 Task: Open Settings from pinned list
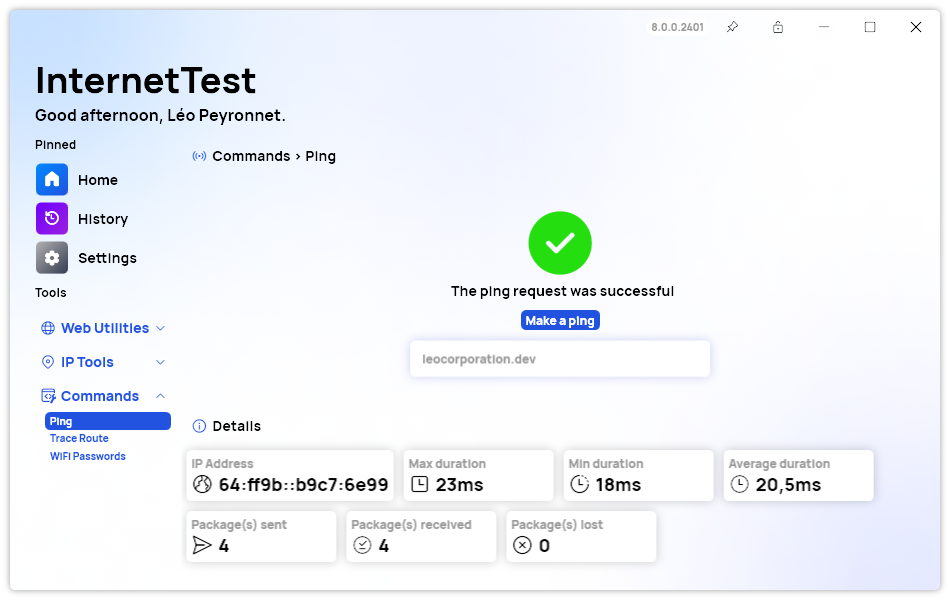pos(107,258)
